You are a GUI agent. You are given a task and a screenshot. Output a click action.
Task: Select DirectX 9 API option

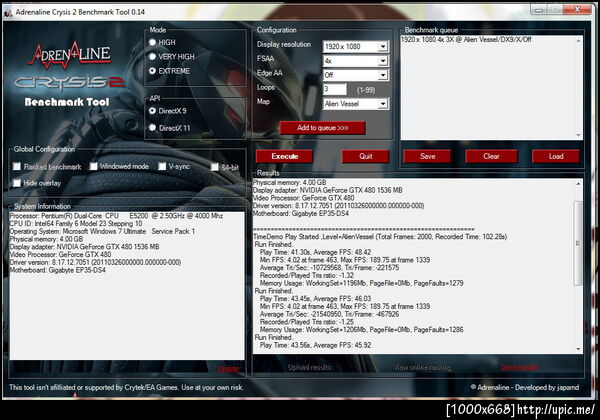[152, 111]
